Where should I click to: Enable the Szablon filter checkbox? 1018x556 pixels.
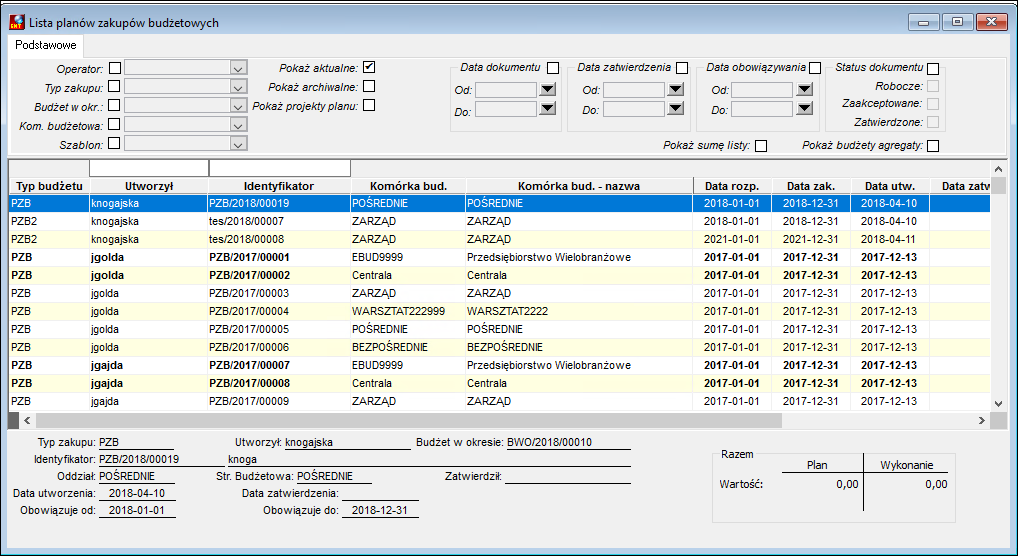(114, 143)
